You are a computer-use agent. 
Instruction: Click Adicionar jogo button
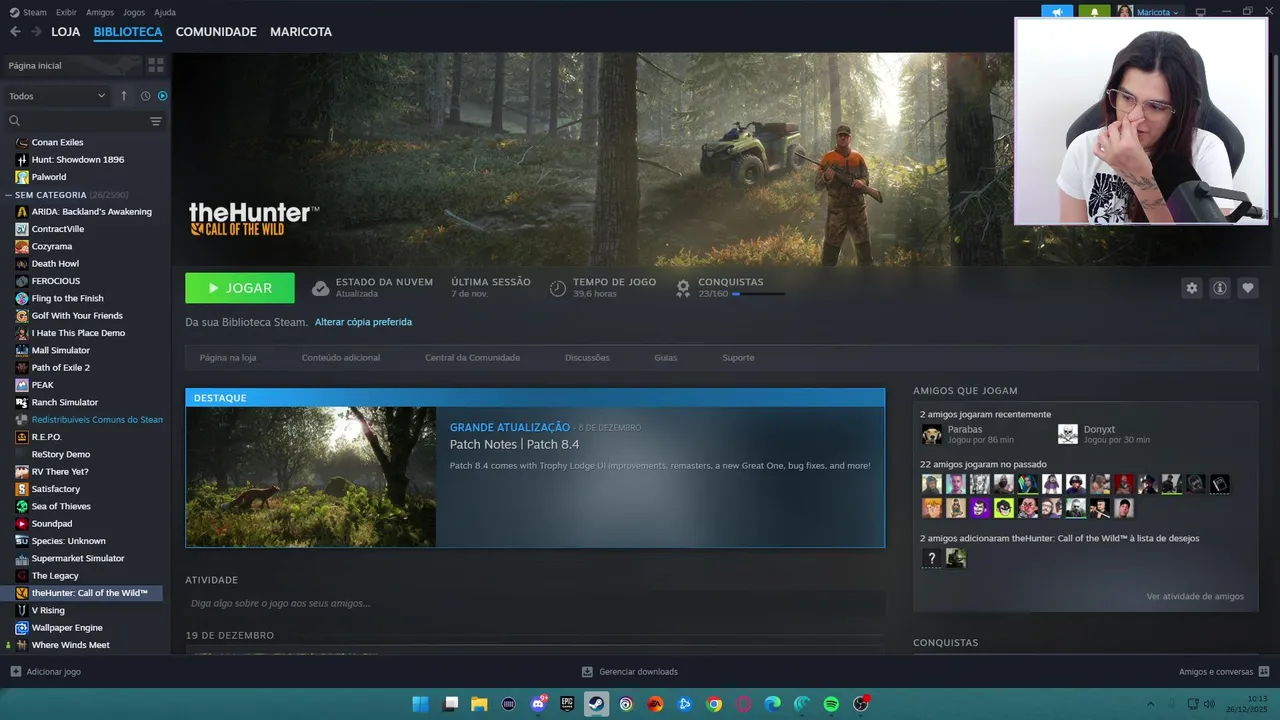[45, 672]
